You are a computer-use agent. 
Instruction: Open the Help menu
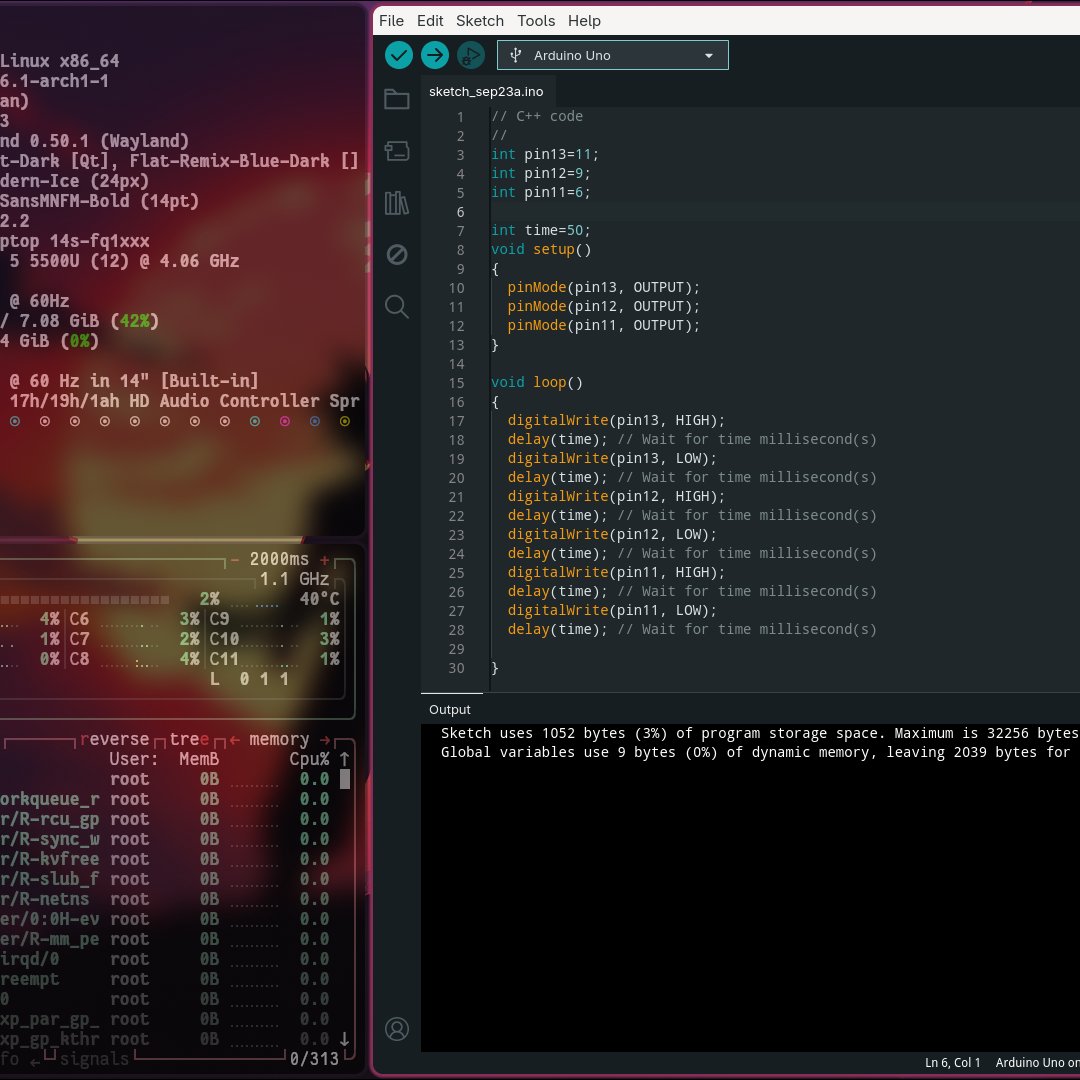(x=585, y=20)
